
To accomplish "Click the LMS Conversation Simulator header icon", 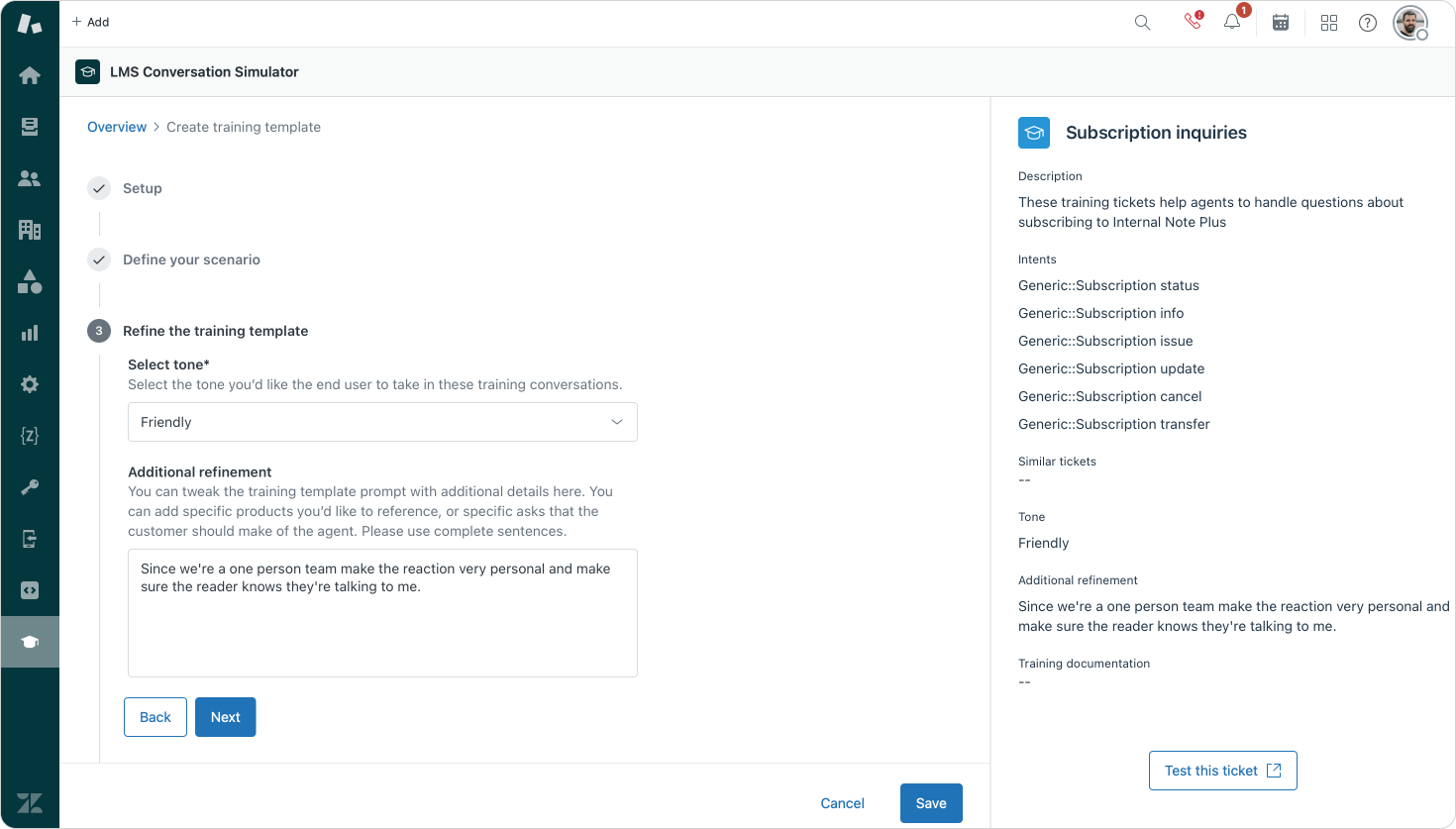I will (87, 71).
